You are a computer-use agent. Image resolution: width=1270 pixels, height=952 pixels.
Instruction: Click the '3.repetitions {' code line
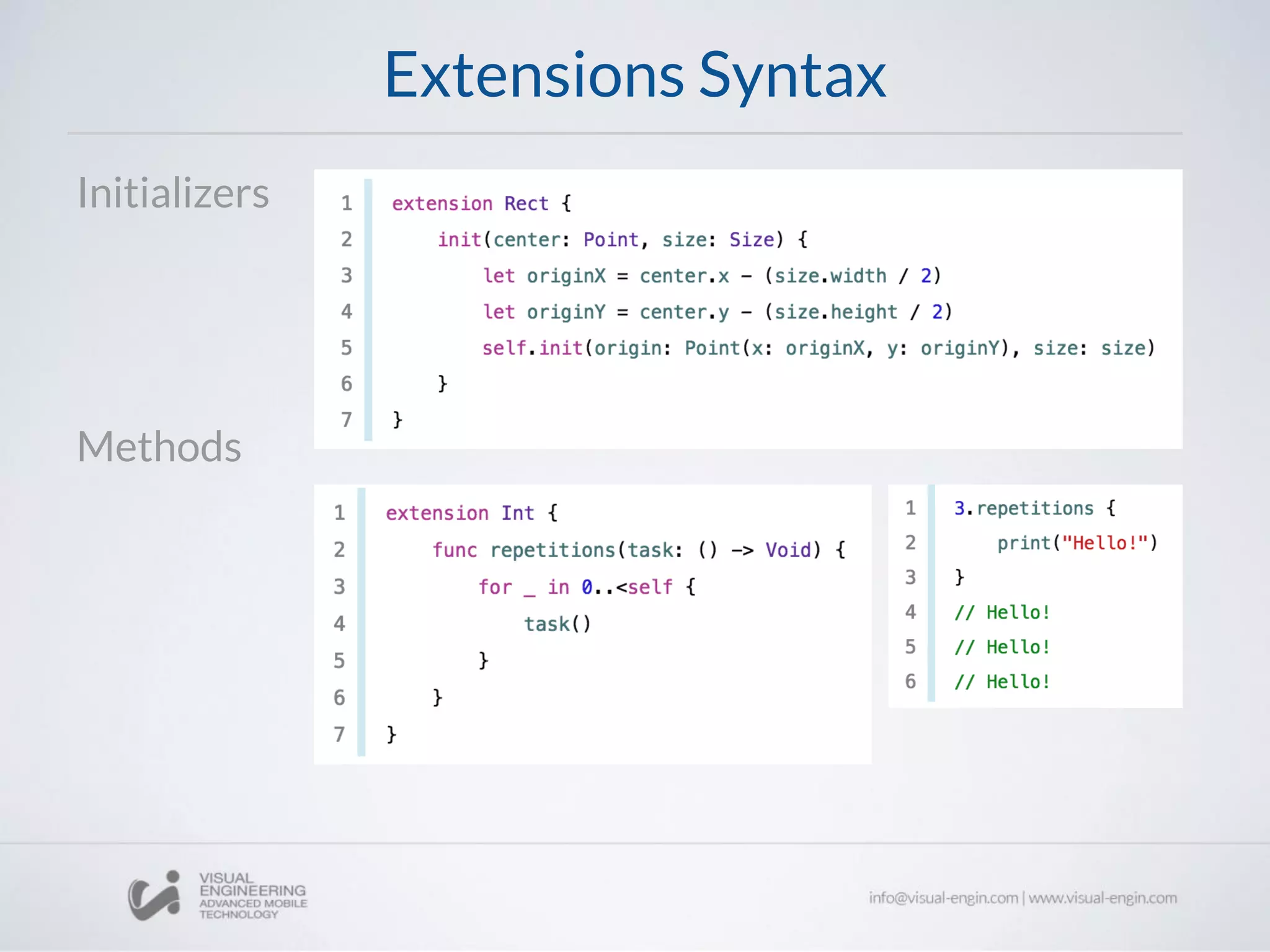(x=1034, y=509)
